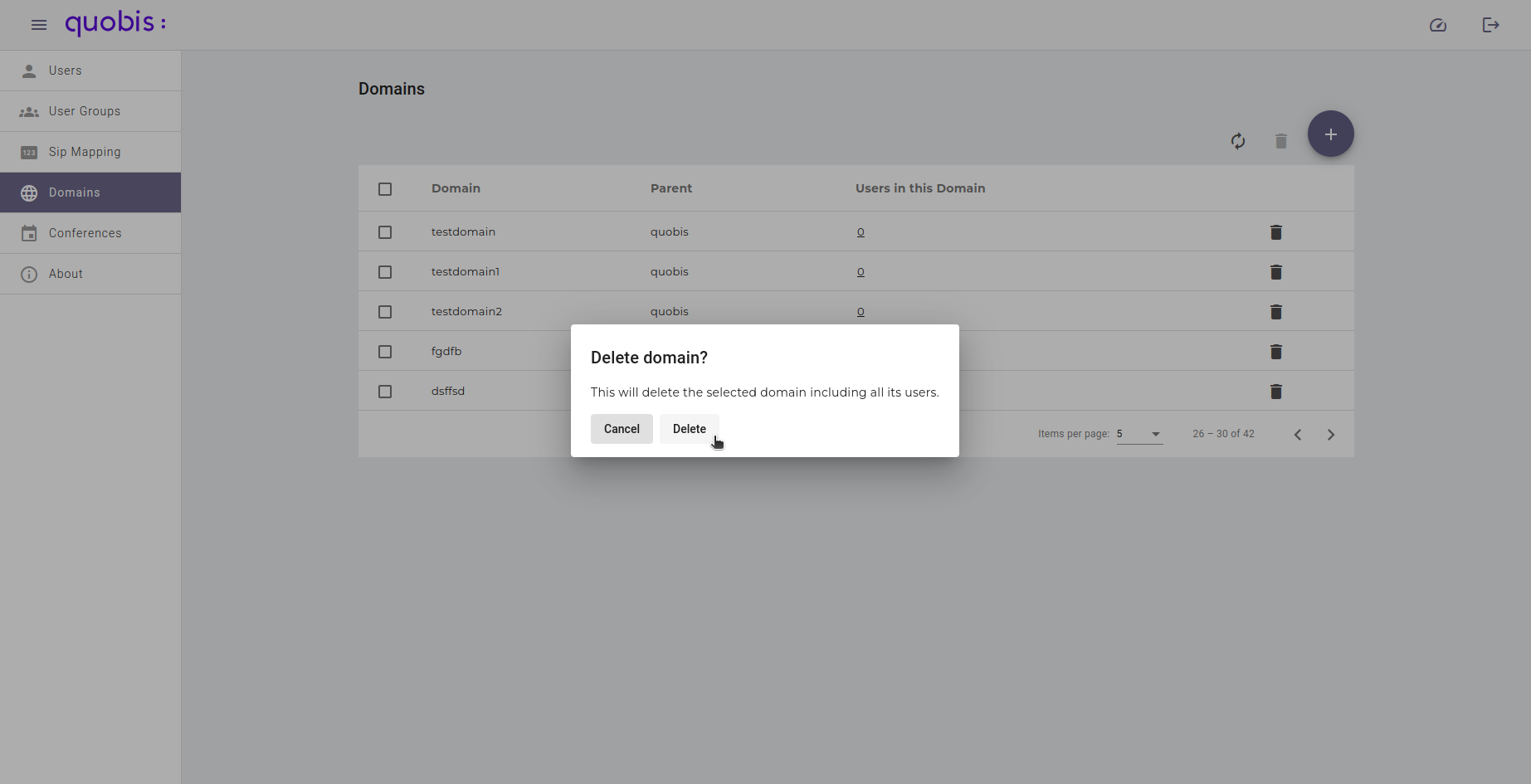Click the quobis parent of testdomain1
Viewport: 1531px width, 784px height.
670,271
